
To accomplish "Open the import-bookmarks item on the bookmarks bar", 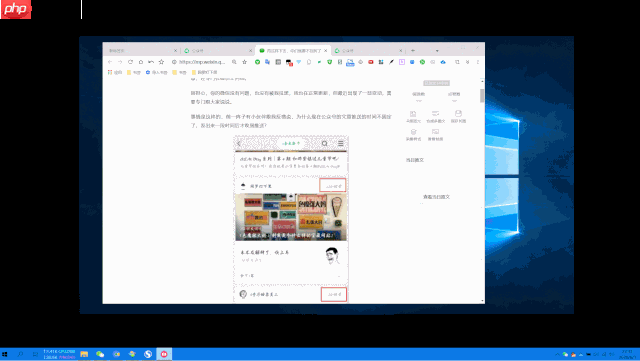I will pos(156,72).
